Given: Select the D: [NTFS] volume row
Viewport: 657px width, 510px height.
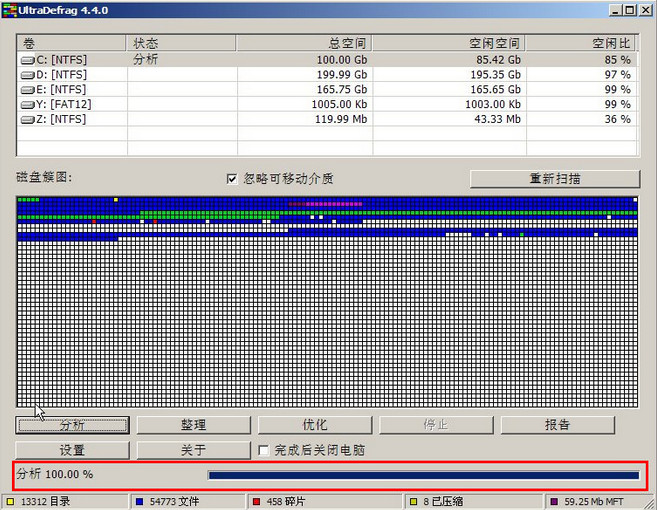Looking at the screenshot, I should [x=327, y=75].
